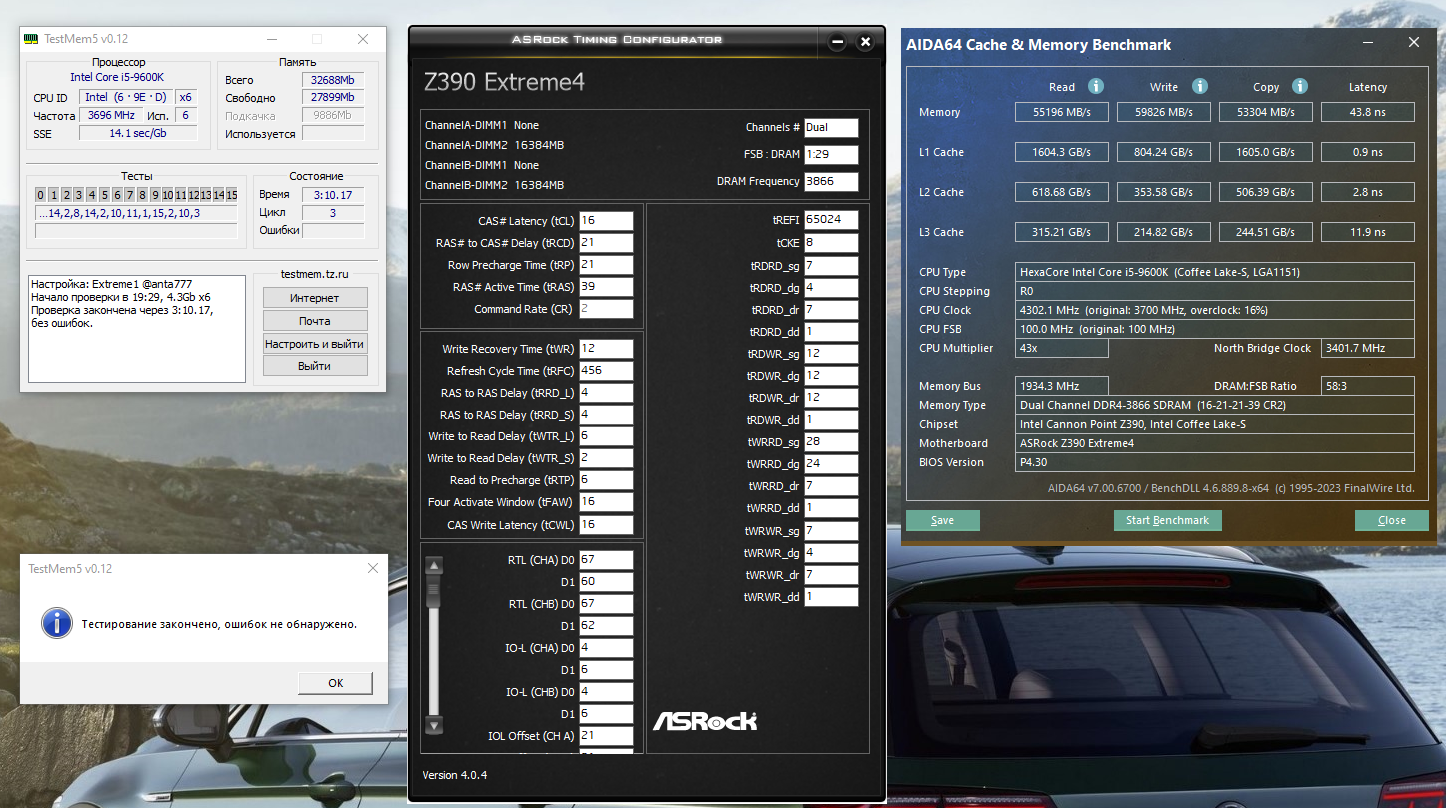Click the tCKE value field
This screenshot has height=808, width=1446.
pos(831,243)
